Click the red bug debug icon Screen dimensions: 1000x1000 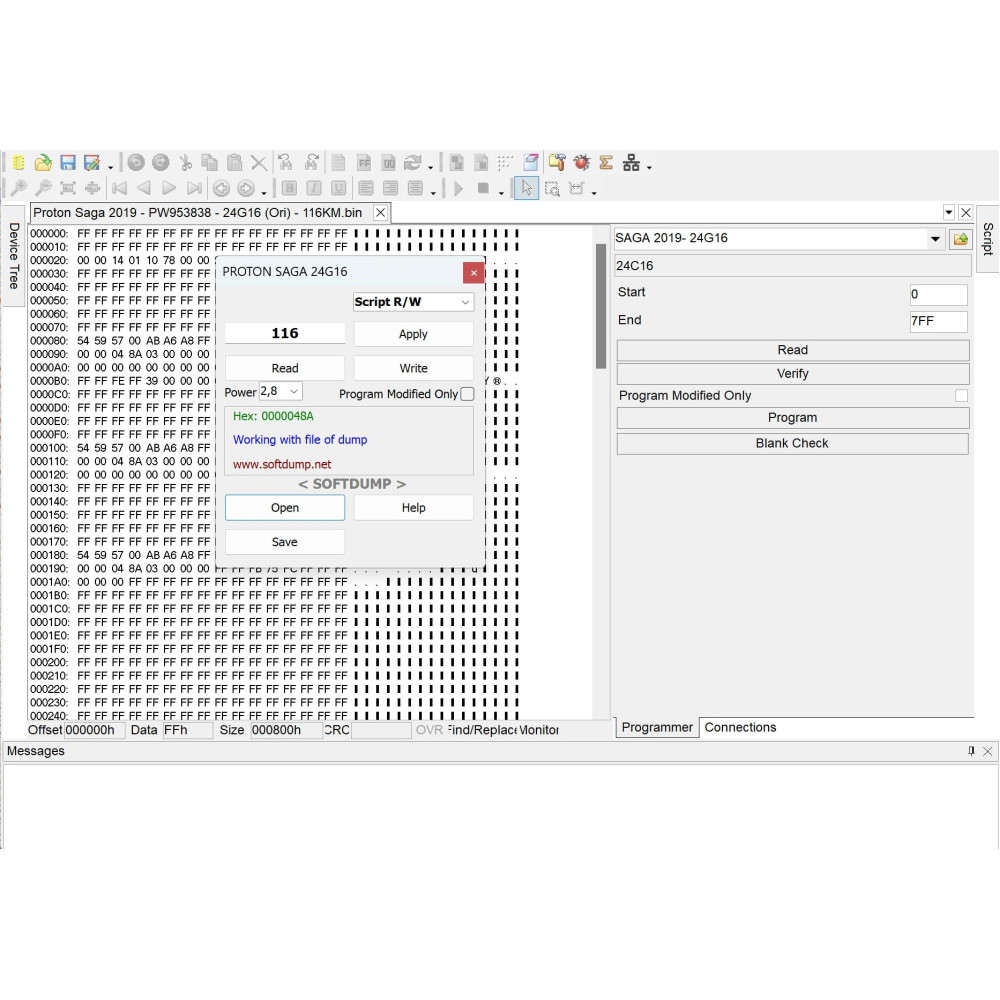582,163
